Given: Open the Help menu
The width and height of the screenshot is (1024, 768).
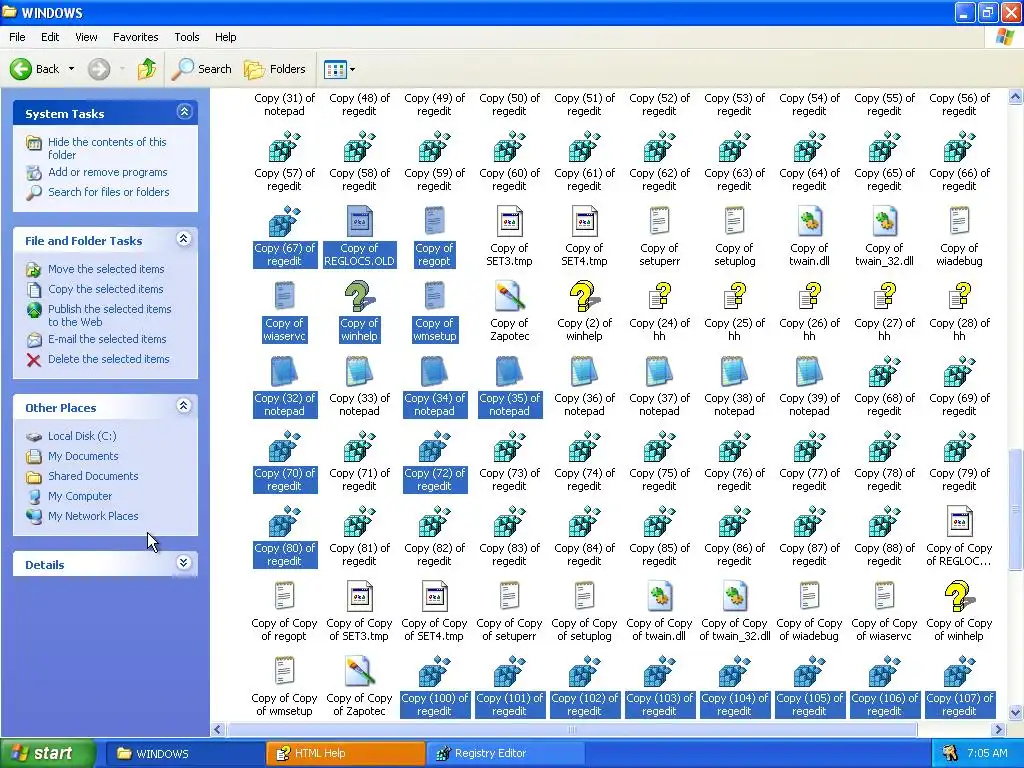Looking at the screenshot, I should [x=225, y=37].
